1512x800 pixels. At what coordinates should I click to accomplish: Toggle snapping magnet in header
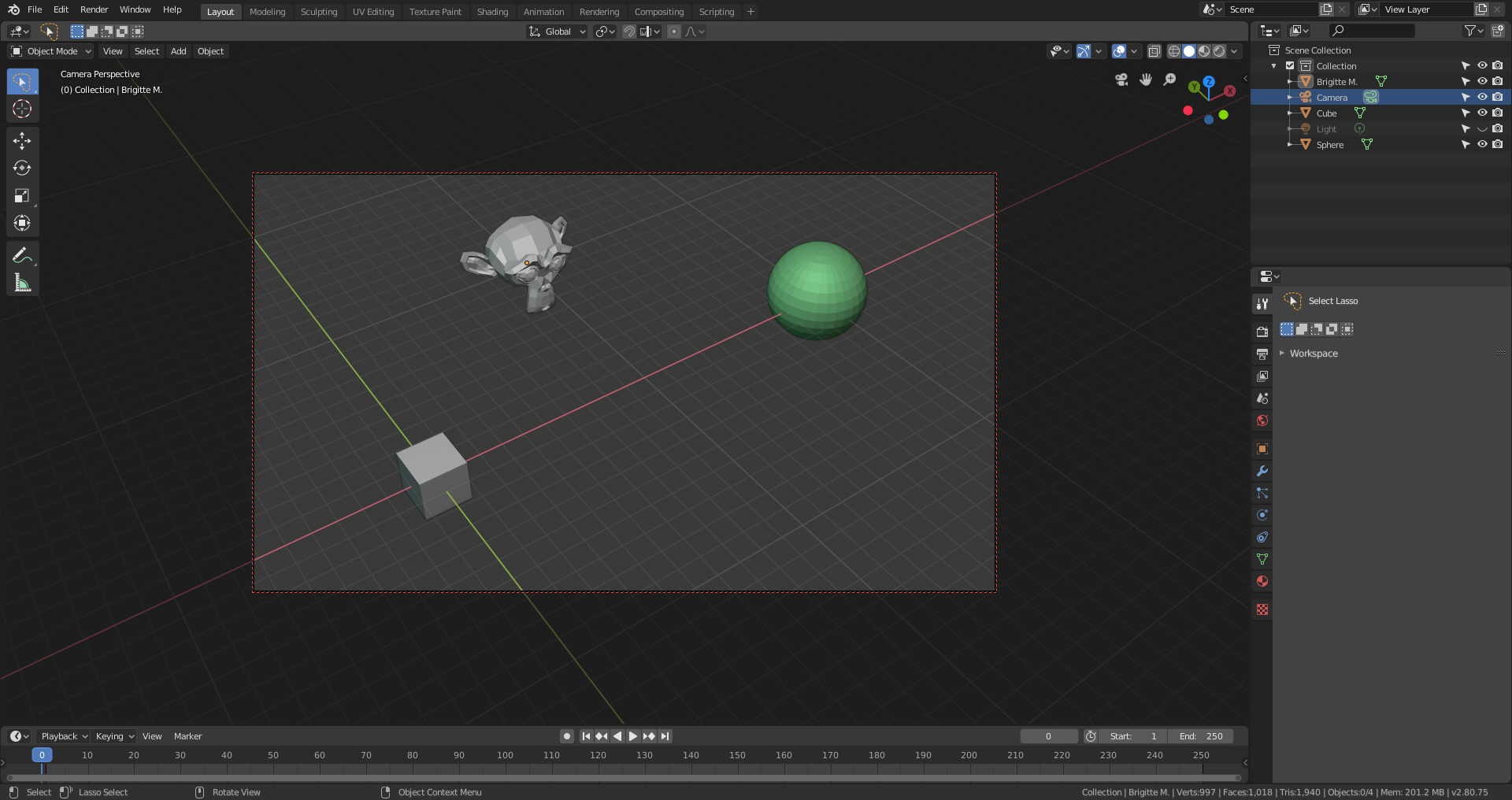coord(629,31)
